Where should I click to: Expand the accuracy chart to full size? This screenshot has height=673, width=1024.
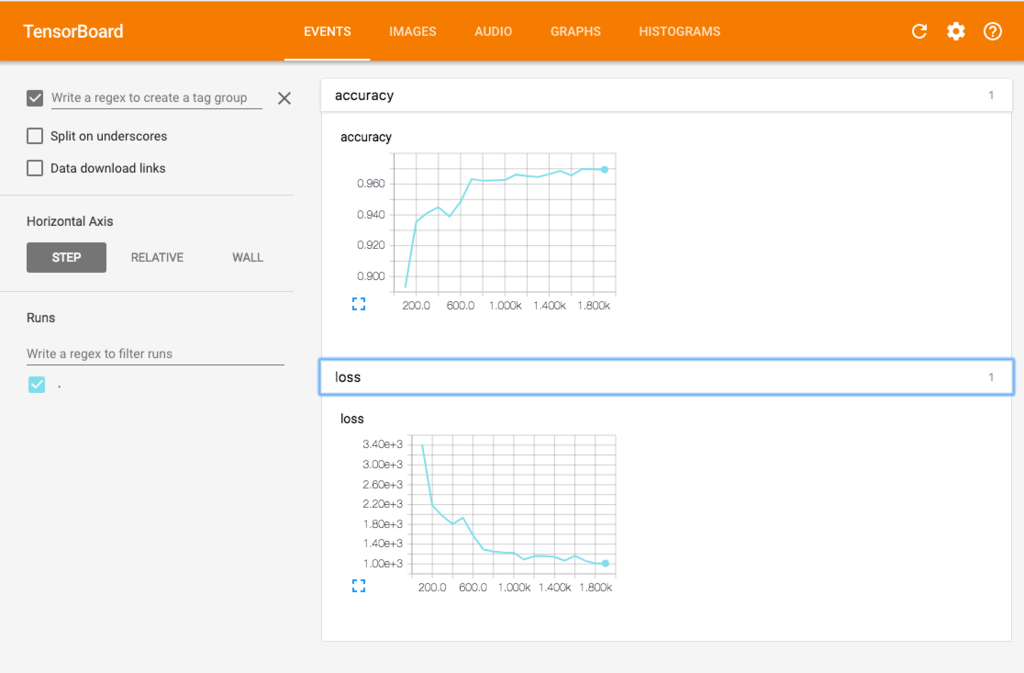[359, 304]
